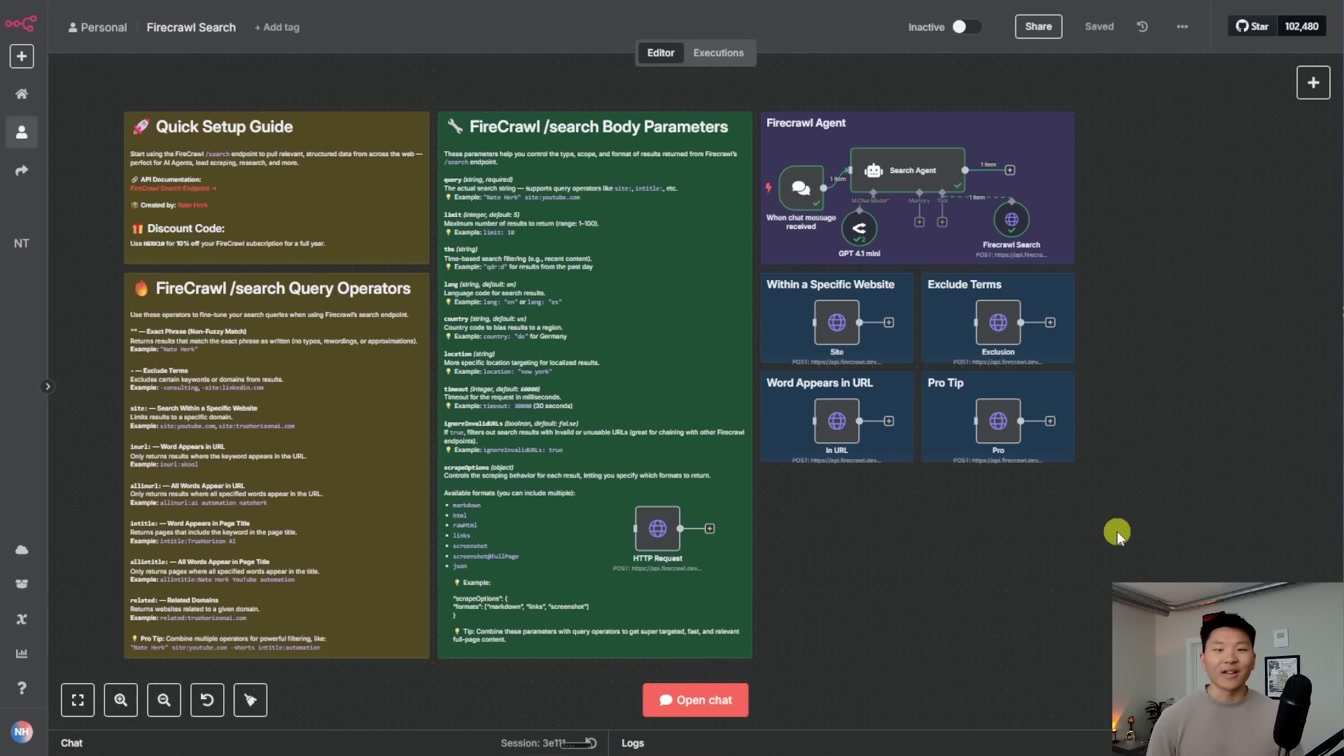Open the three-dot workflow options menu
Image resolution: width=1344 pixels, height=756 pixels.
[x=1182, y=27]
